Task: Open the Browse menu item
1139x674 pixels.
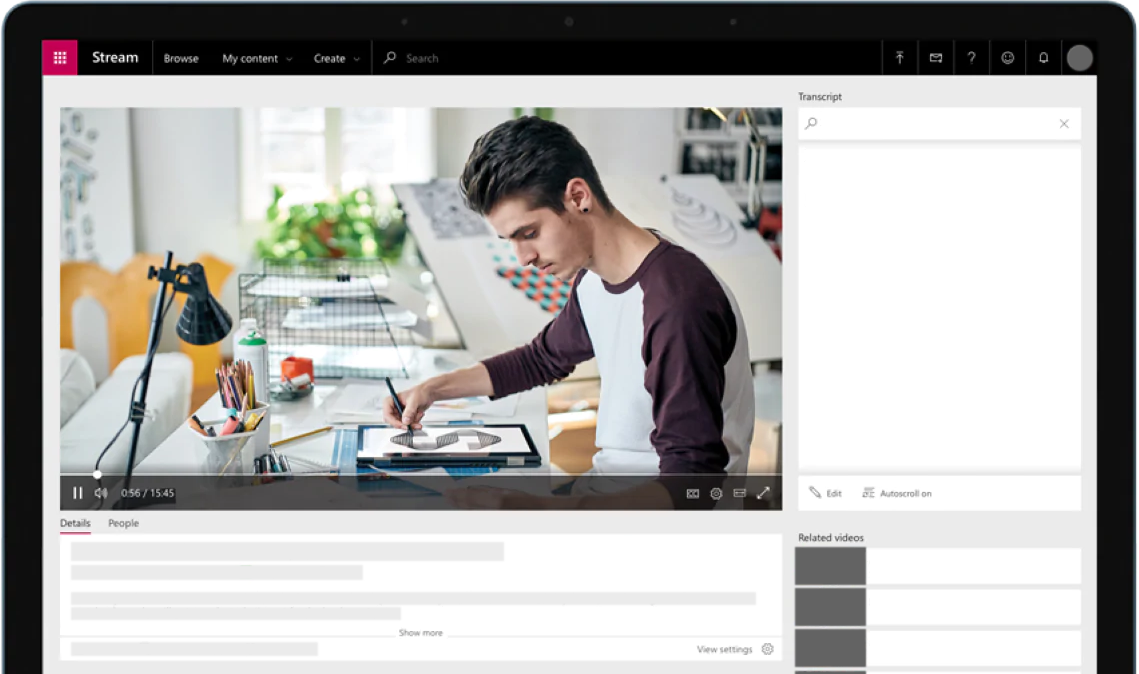Action: pos(181,58)
